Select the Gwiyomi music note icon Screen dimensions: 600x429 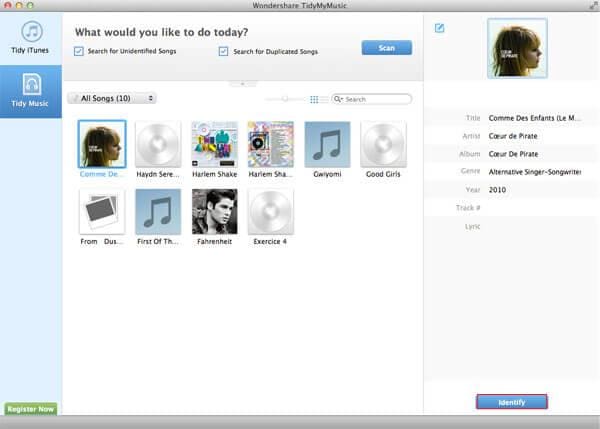327,144
